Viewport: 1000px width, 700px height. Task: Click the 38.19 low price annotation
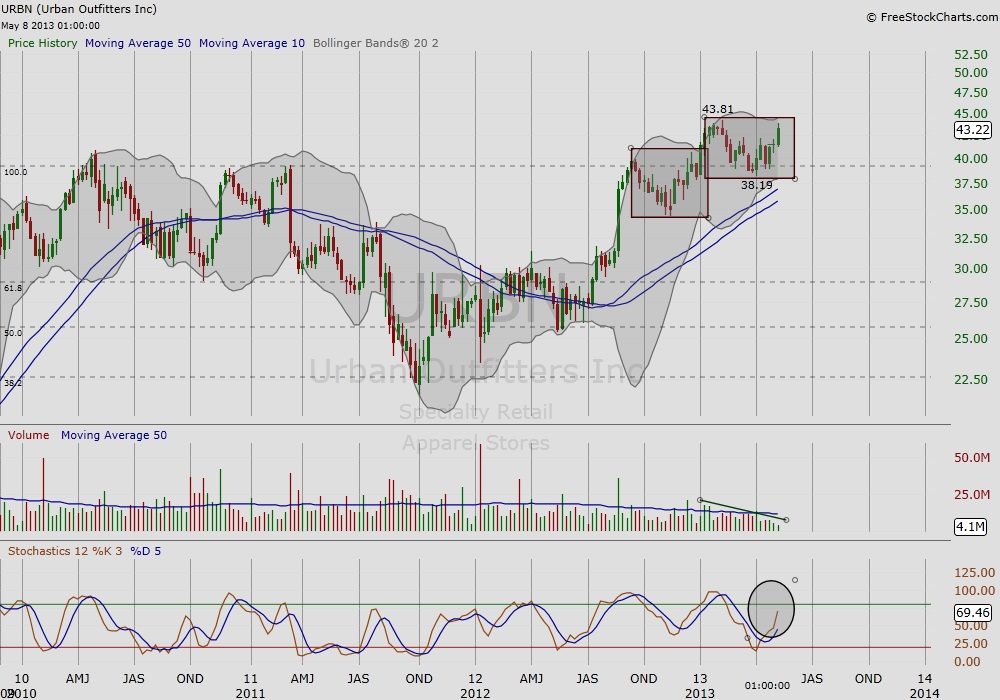coord(756,185)
